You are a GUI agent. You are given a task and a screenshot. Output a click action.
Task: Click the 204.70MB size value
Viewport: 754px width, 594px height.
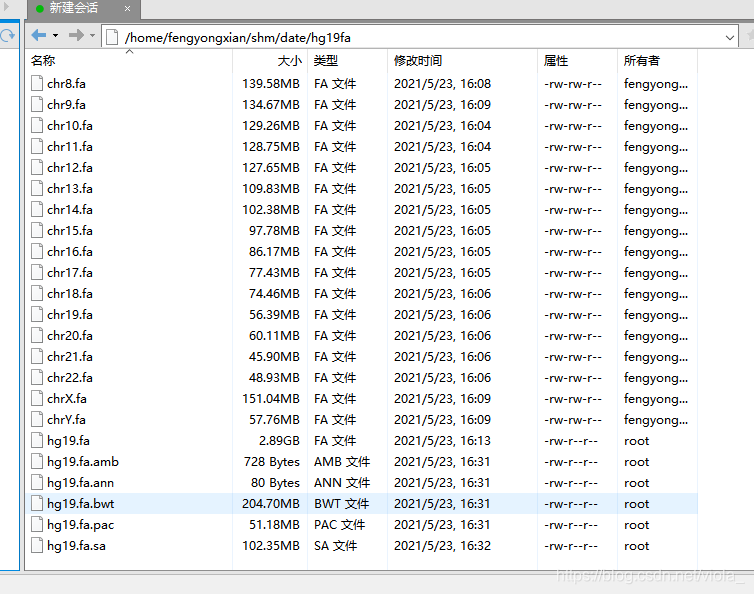(271, 504)
